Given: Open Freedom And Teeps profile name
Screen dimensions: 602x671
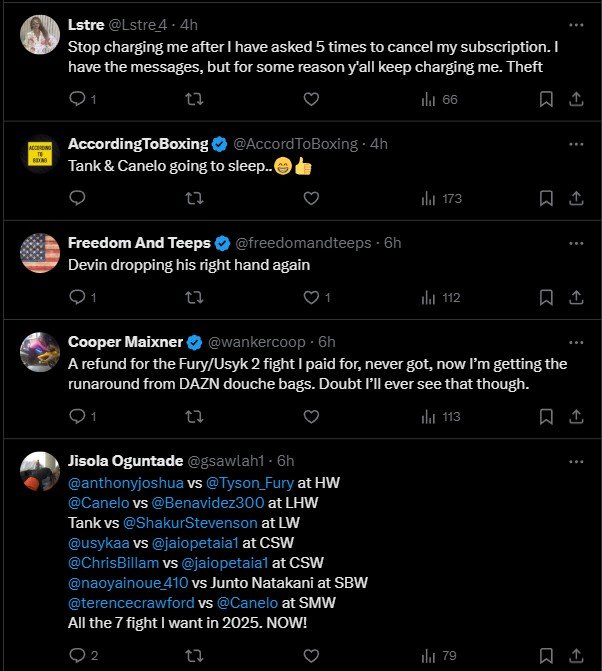Looking at the screenshot, I should click(x=139, y=243).
